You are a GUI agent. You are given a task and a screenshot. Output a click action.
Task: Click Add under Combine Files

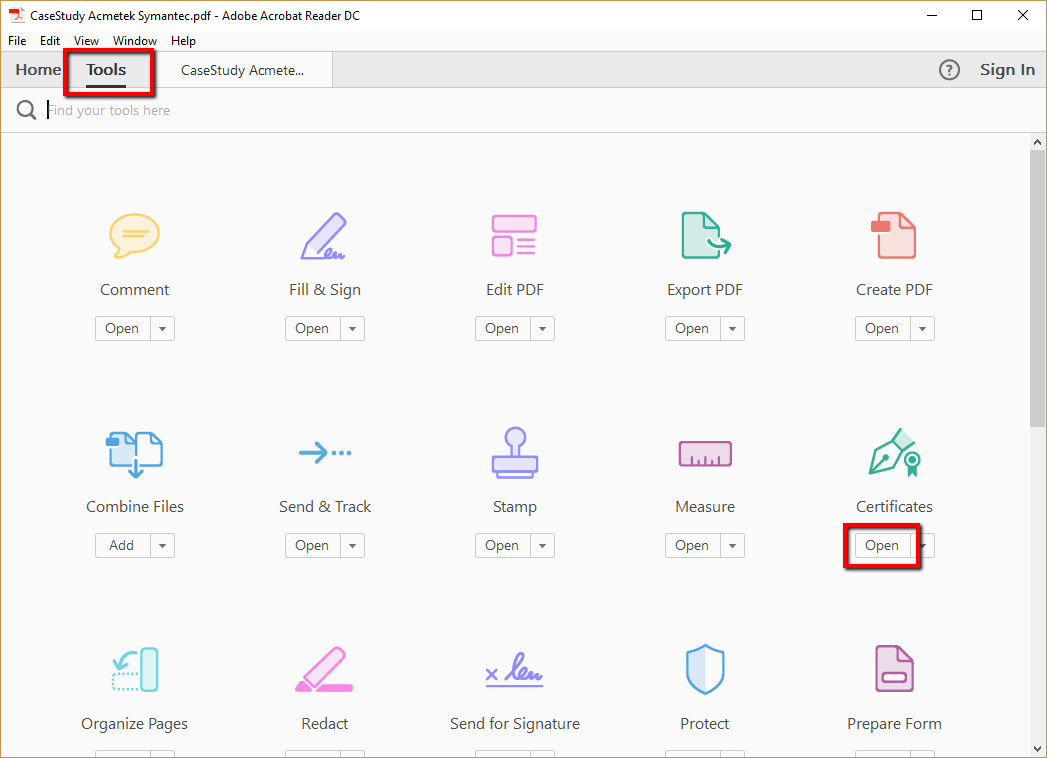click(x=122, y=546)
